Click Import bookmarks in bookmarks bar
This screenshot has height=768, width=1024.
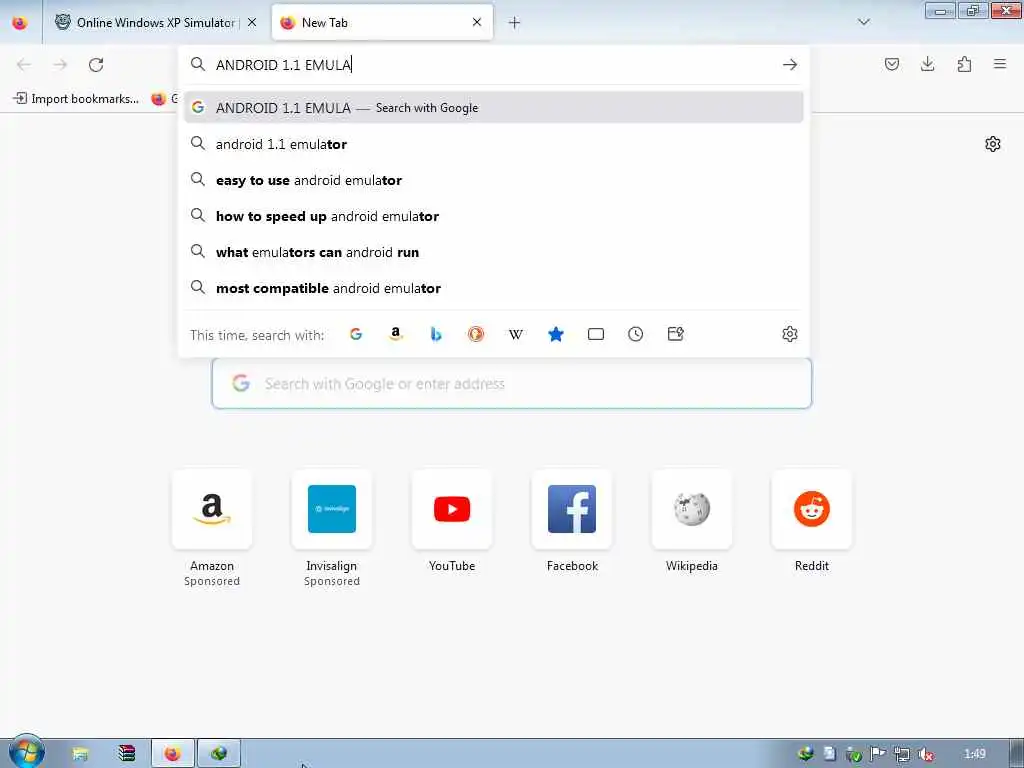click(76, 99)
